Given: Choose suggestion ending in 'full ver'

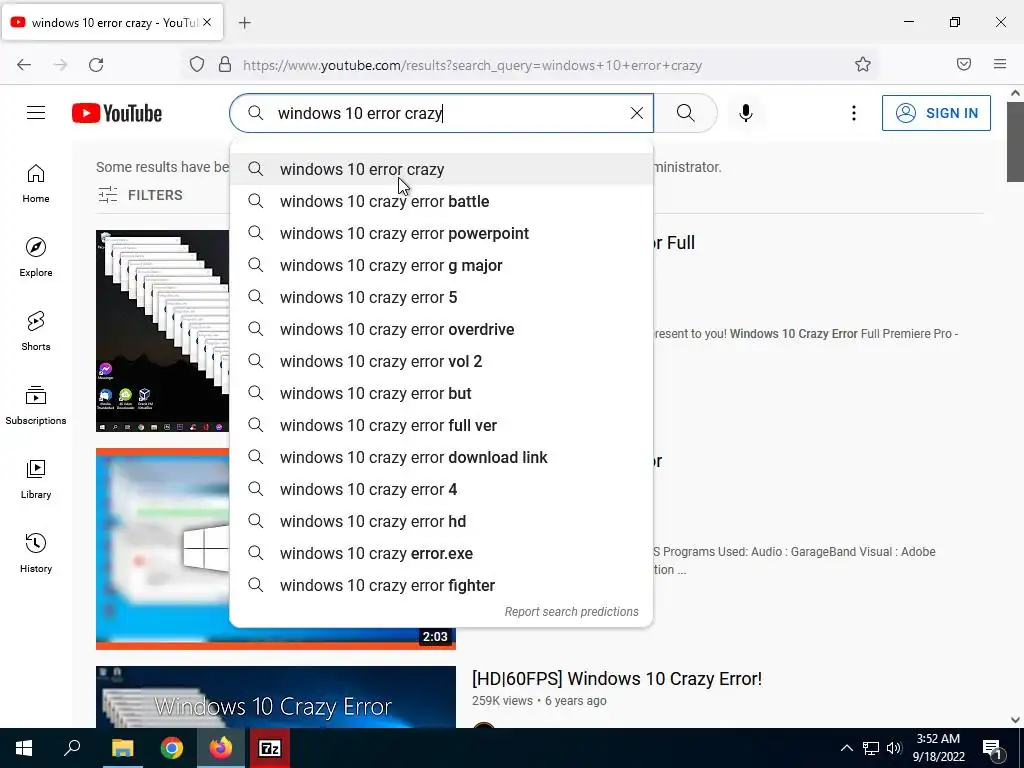Looking at the screenshot, I should coord(441,425).
